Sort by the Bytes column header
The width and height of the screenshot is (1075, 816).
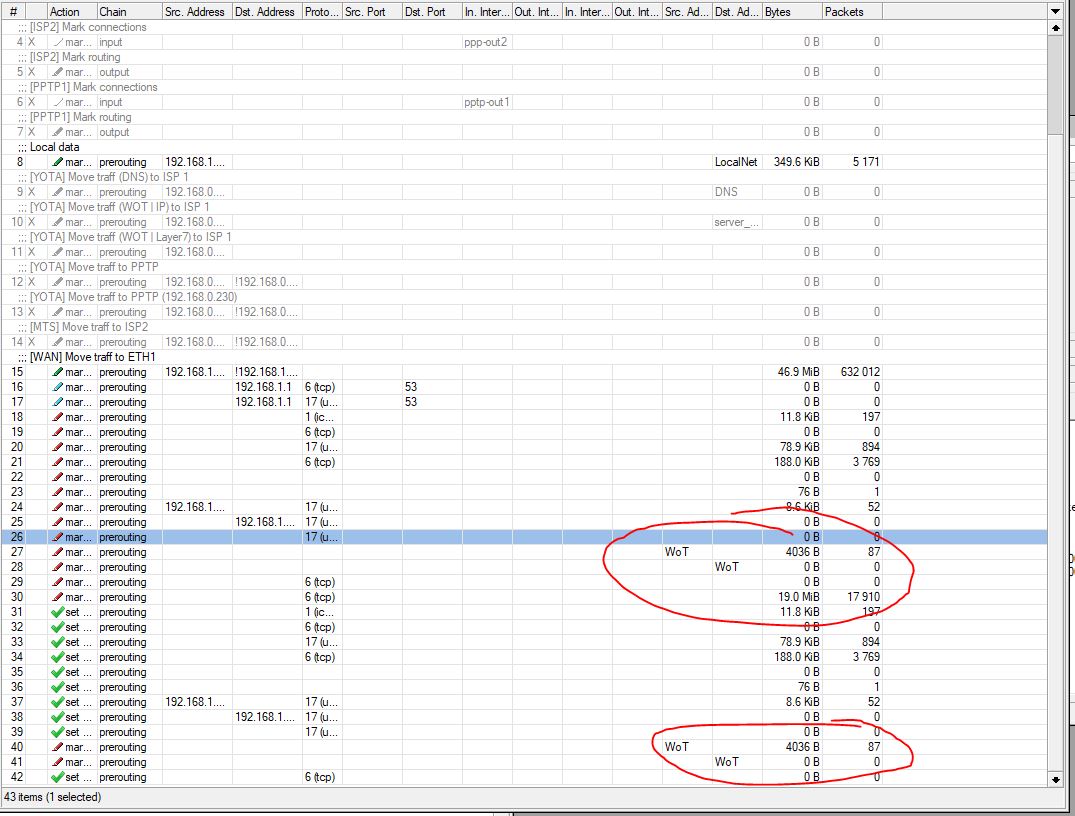[x=790, y=11]
